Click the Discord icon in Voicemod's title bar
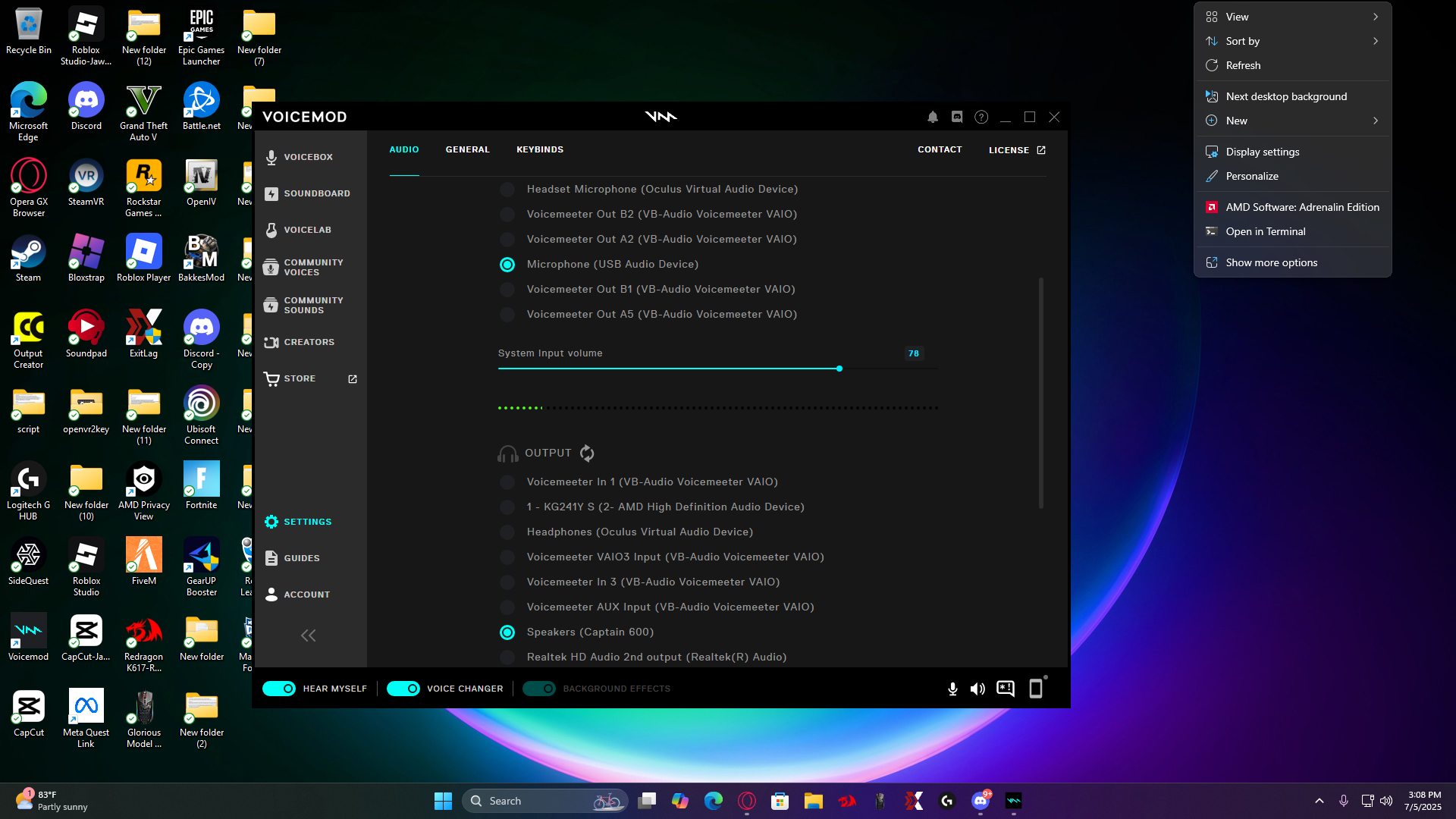 tap(957, 117)
